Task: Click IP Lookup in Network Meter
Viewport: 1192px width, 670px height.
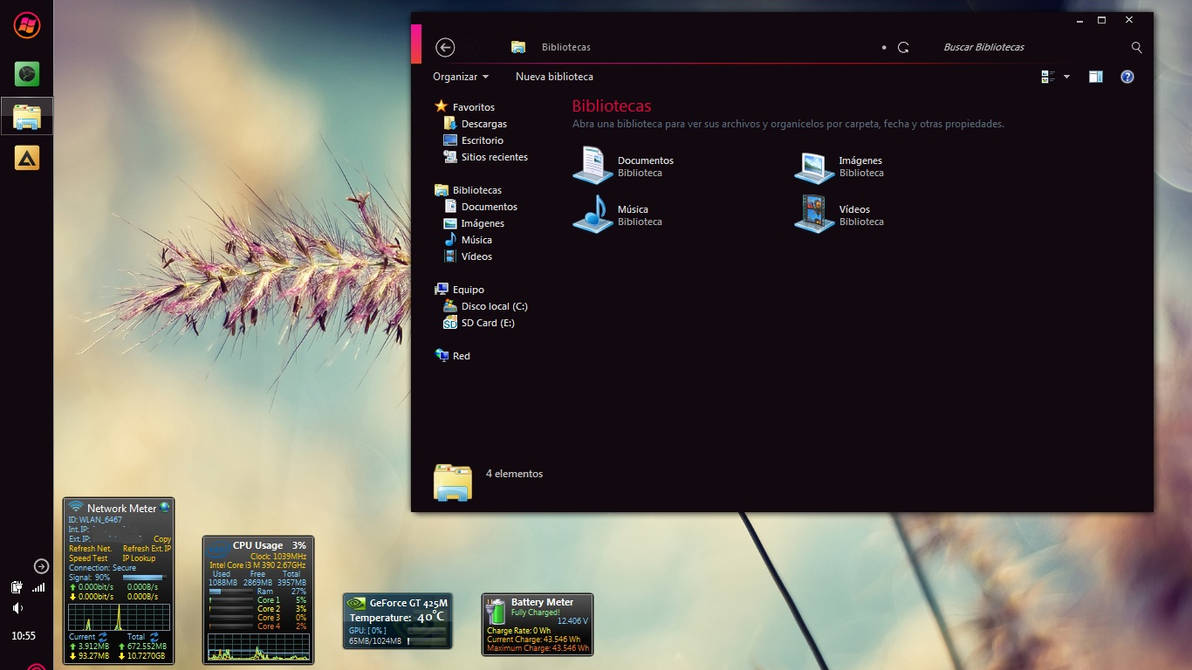Action: pos(138,558)
